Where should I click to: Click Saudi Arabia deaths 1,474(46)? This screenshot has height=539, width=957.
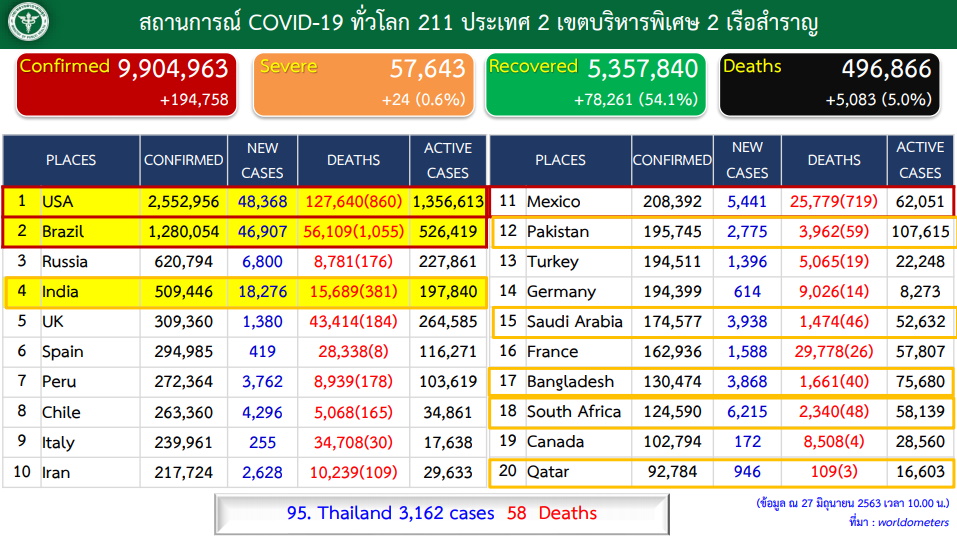(834, 321)
